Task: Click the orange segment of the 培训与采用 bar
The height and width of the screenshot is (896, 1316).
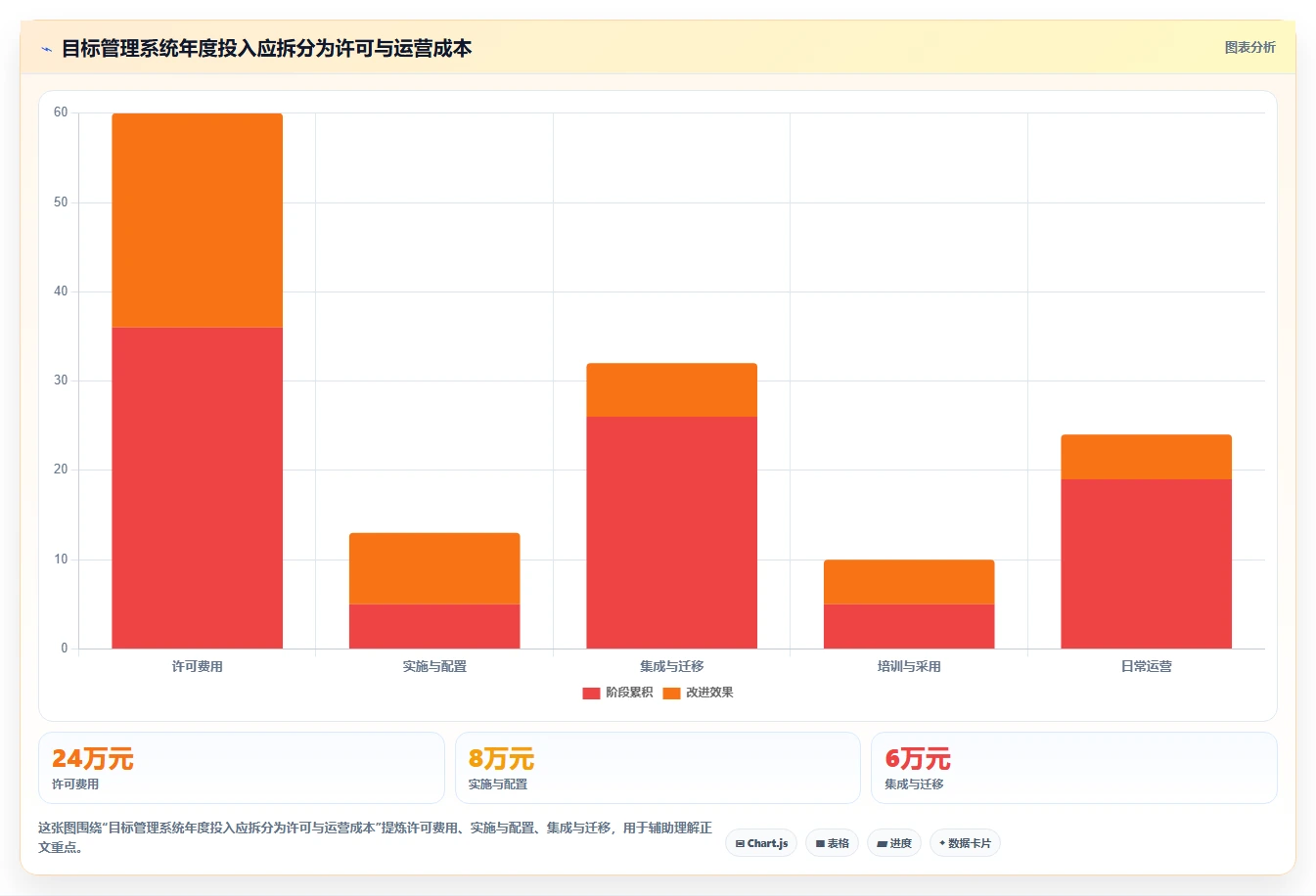Action: (x=909, y=582)
